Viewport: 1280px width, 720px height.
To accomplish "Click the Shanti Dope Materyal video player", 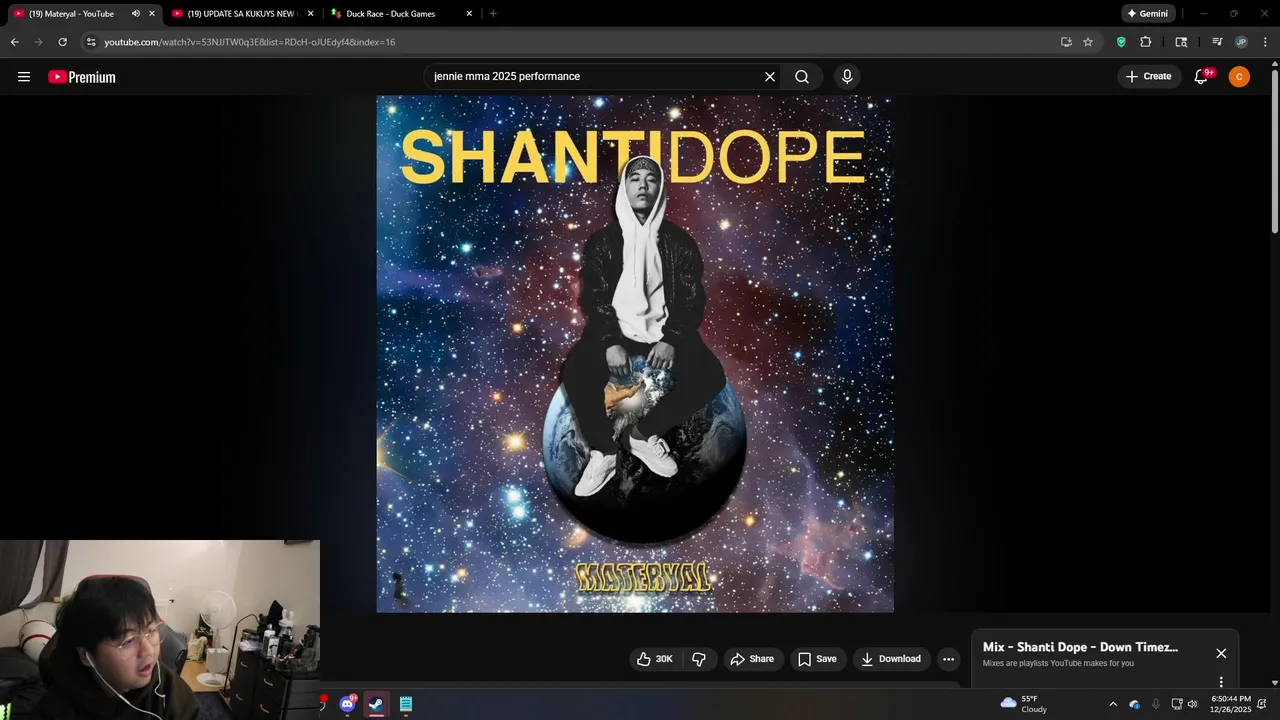I will click(635, 354).
